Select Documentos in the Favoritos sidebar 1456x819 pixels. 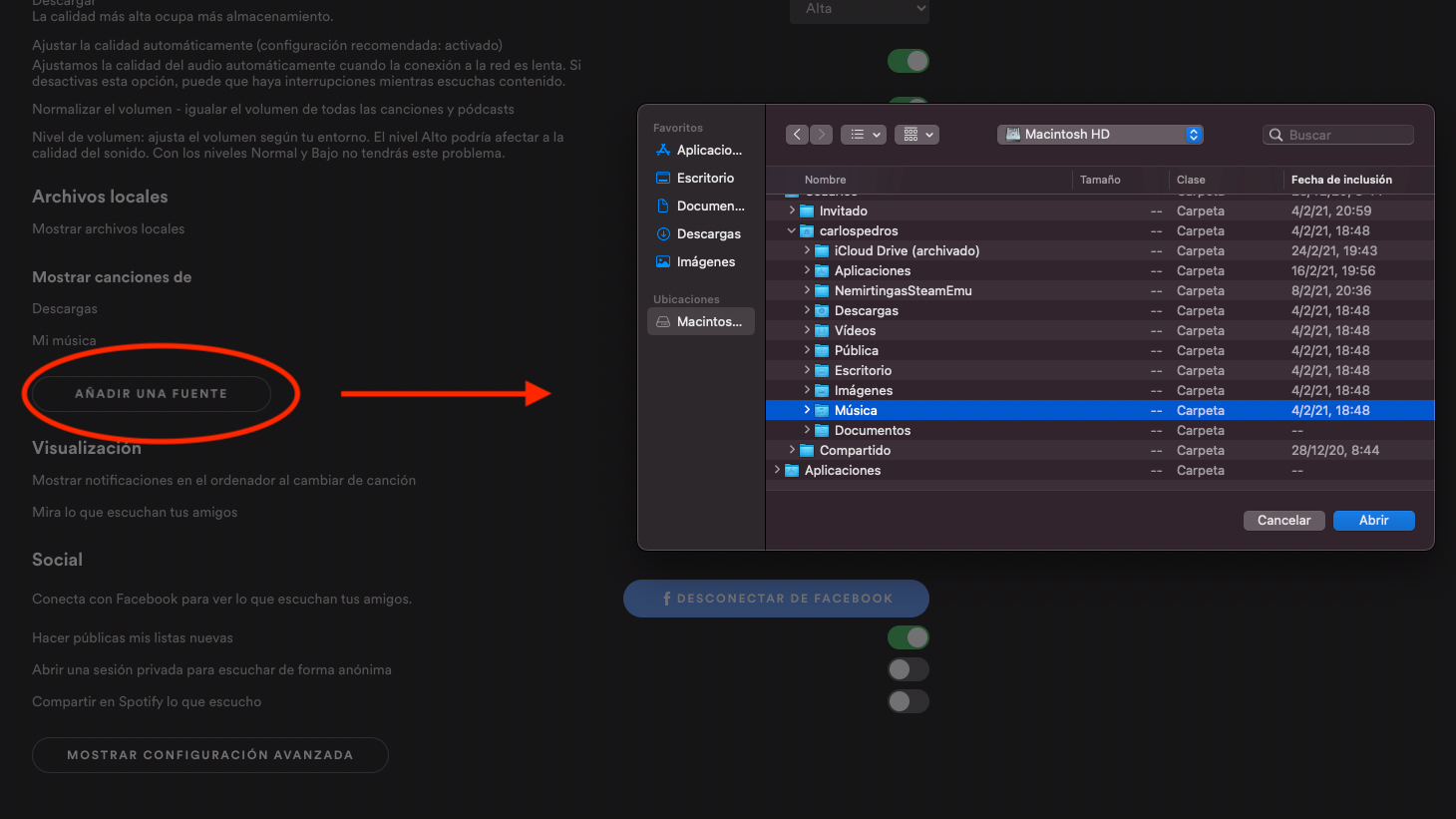point(701,205)
